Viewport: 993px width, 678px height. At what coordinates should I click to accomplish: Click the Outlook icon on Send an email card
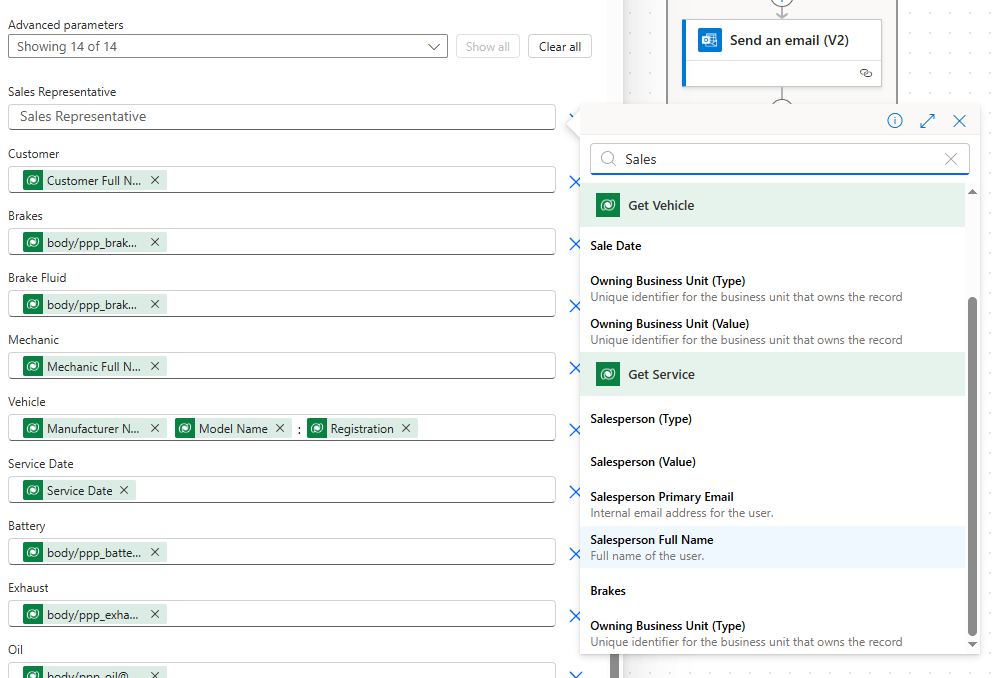pos(710,41)
